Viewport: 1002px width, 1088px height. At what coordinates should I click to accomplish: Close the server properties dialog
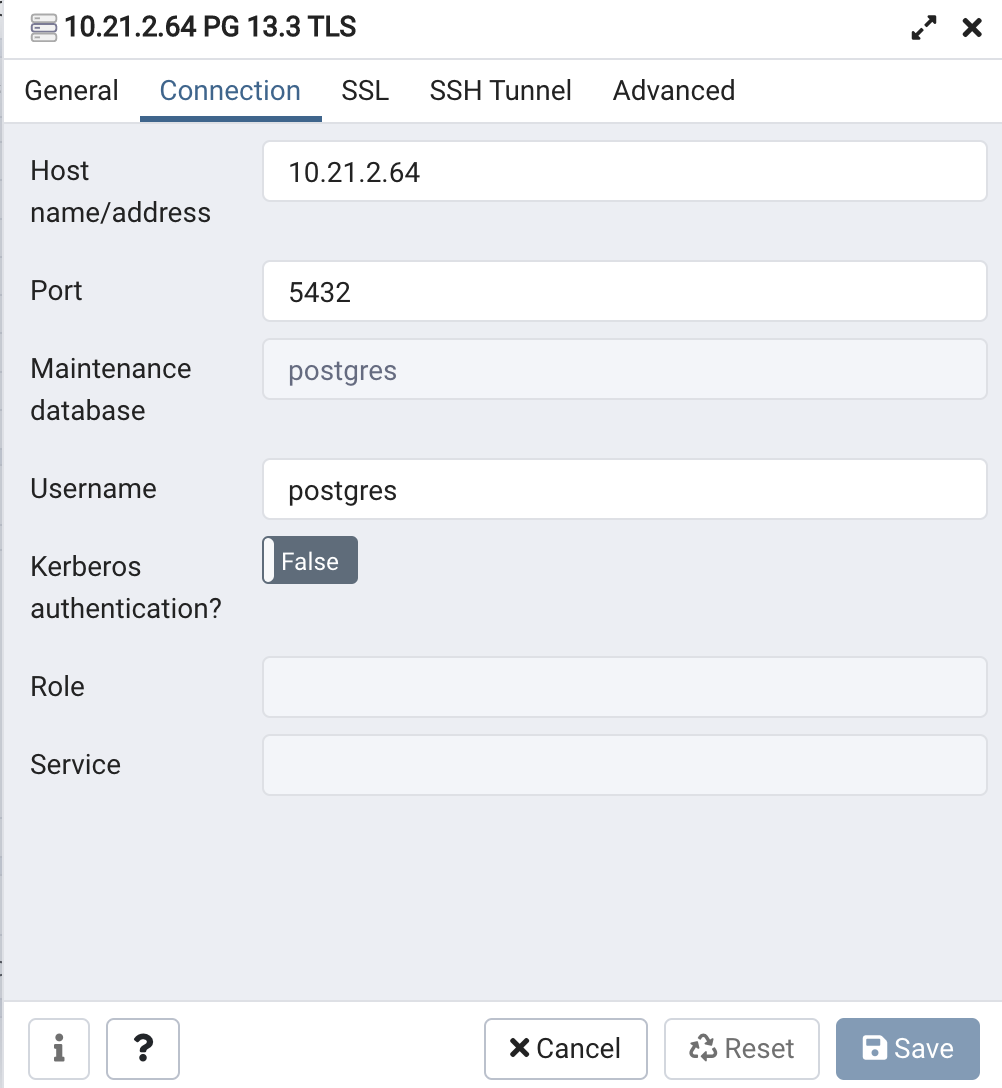click(x=972, y=28)
